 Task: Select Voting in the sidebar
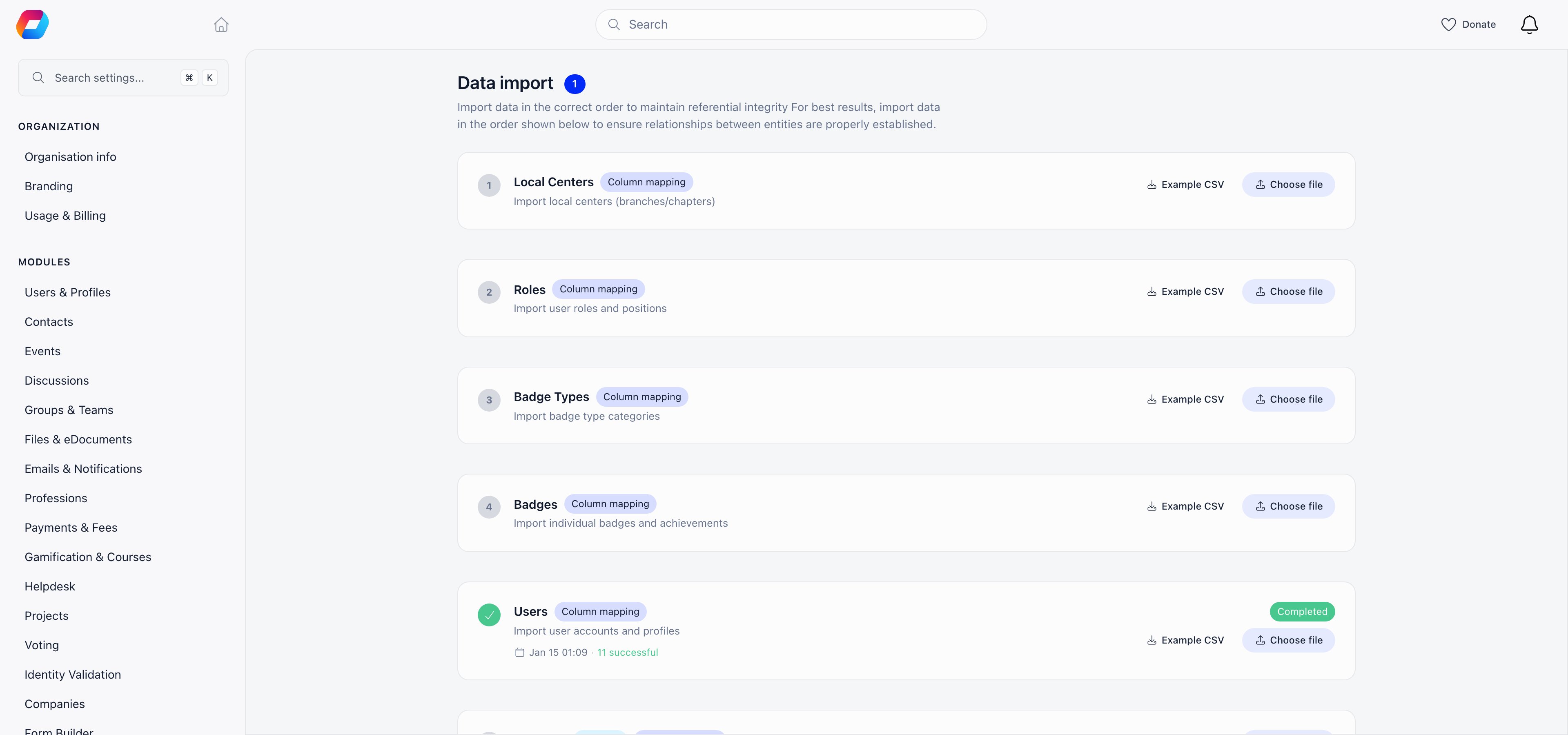[x=41, y=646]
